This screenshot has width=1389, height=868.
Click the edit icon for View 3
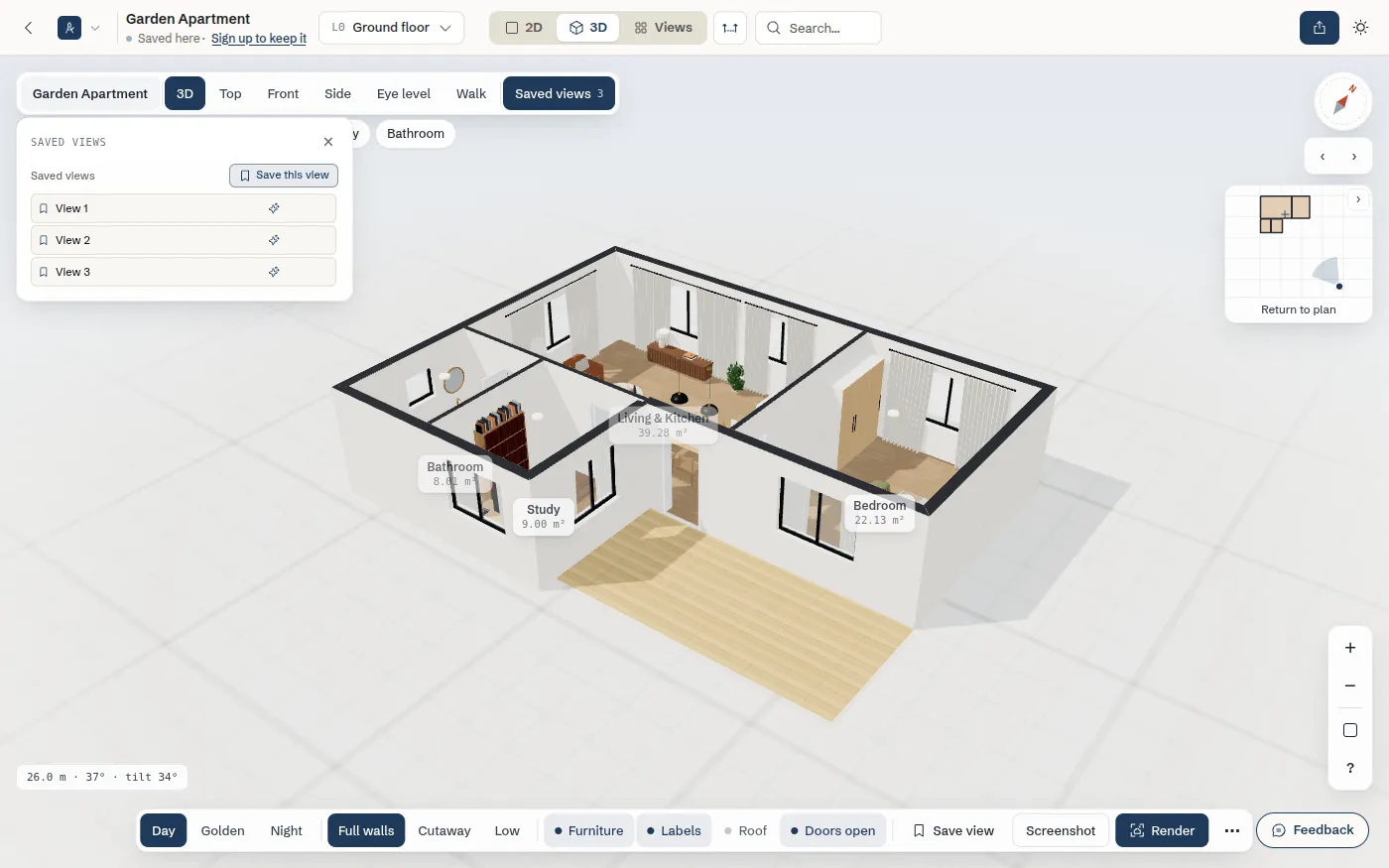pos(274,272)
